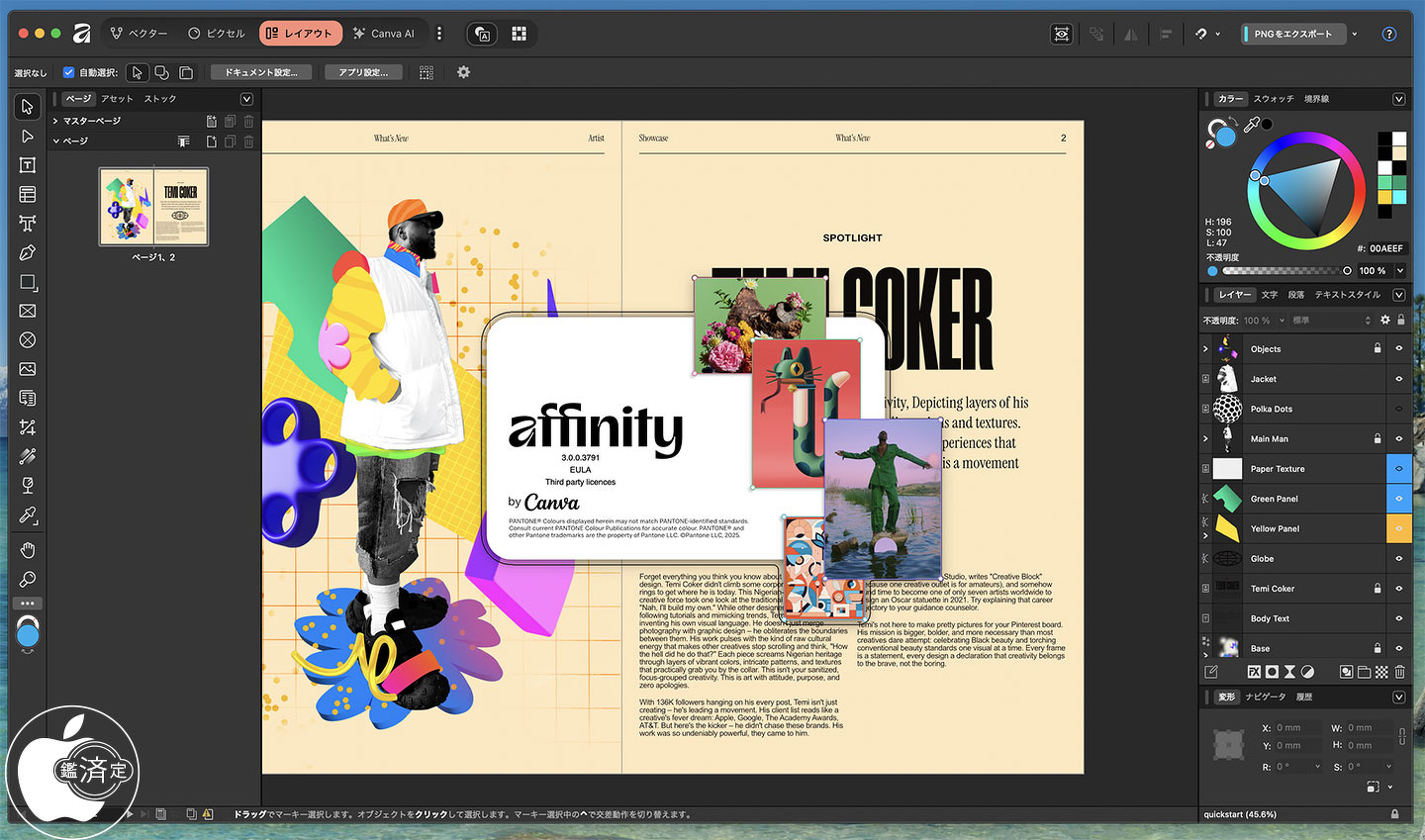Click the gear settings icon in context toolbar
1425x840 pixels.
tap(463, 72)
